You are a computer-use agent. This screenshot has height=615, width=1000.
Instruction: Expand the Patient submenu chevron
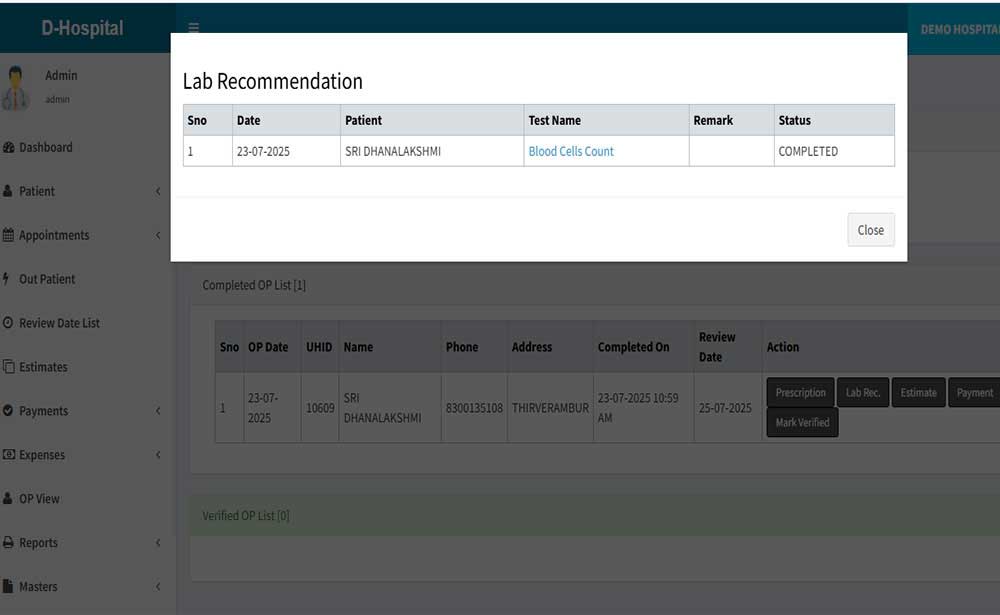tap(158, 192)
